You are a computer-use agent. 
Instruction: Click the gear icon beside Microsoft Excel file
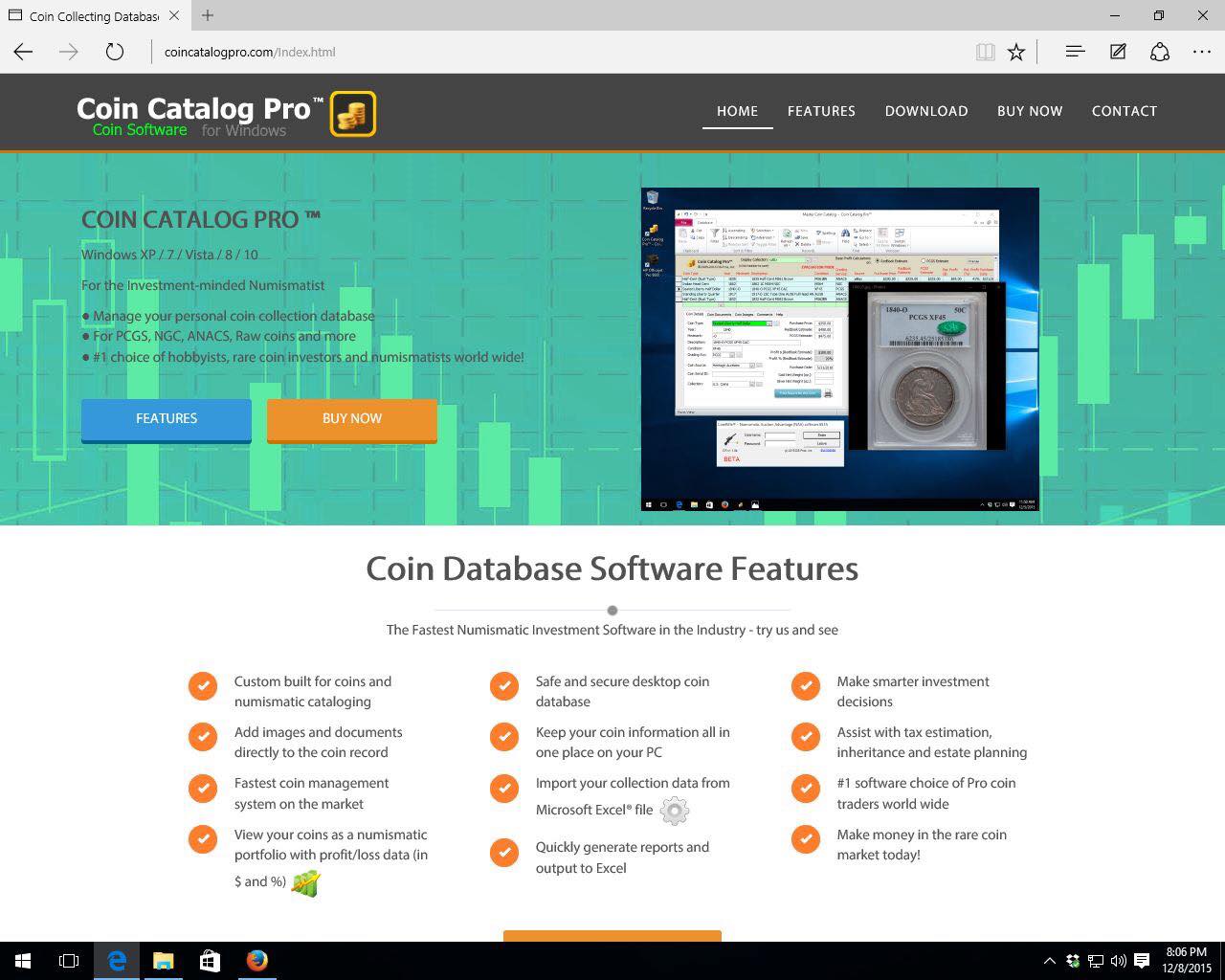(x=675, y=811)
